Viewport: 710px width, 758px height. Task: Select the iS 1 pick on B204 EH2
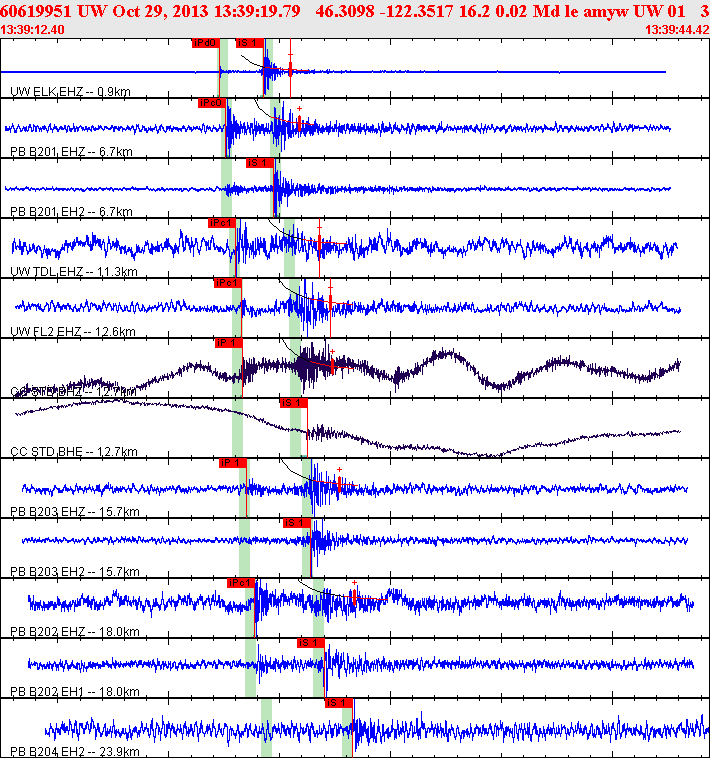point(339,702)
